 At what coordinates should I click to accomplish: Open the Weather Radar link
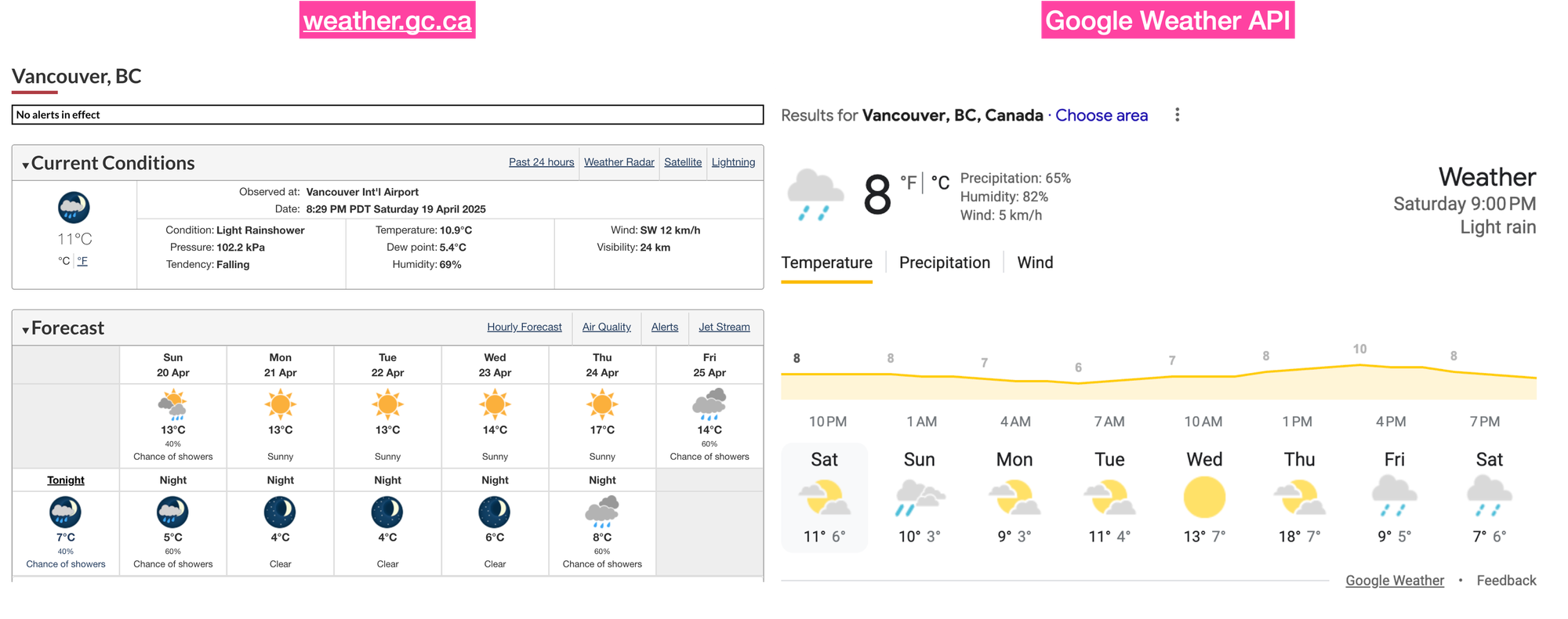(x=619, y=162)
